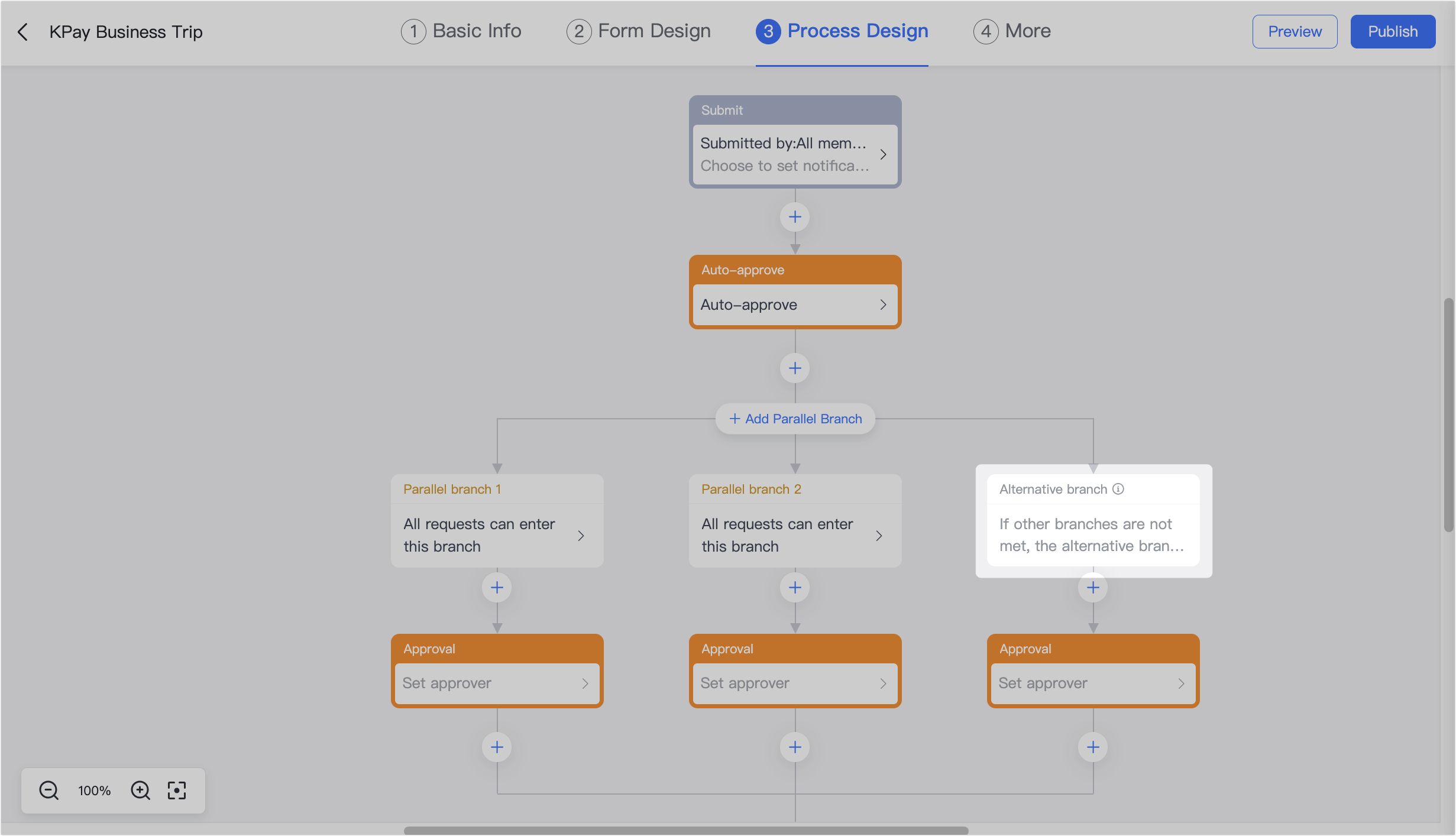The width and height of the screenshot is (1456, 836).
Task: Click the 100% zoom level
Action: [x=95, y=790]
